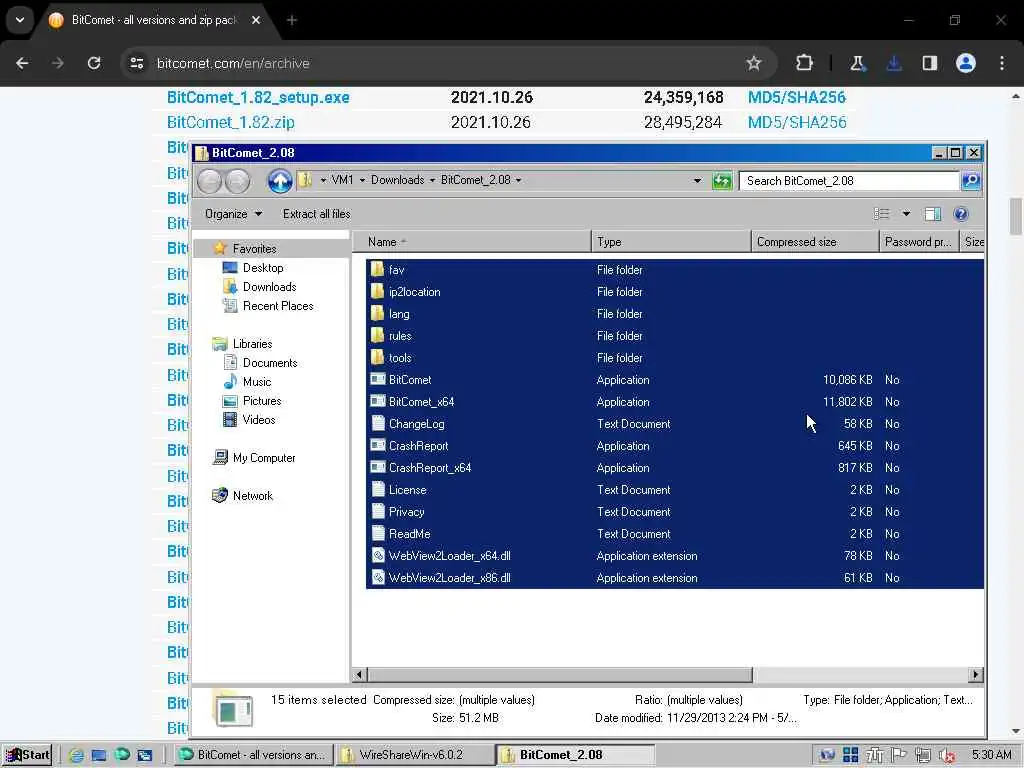Open Chrome extensions puzzle icon

pyautogui.click(x=805, y=63)
